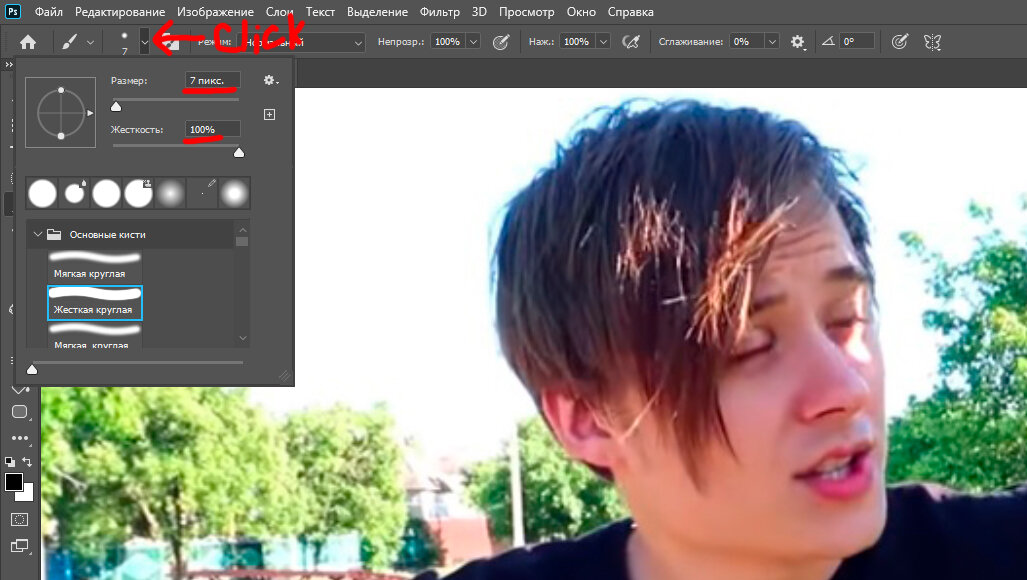Toggle pressure for opacity button

[x=501, y=42]
